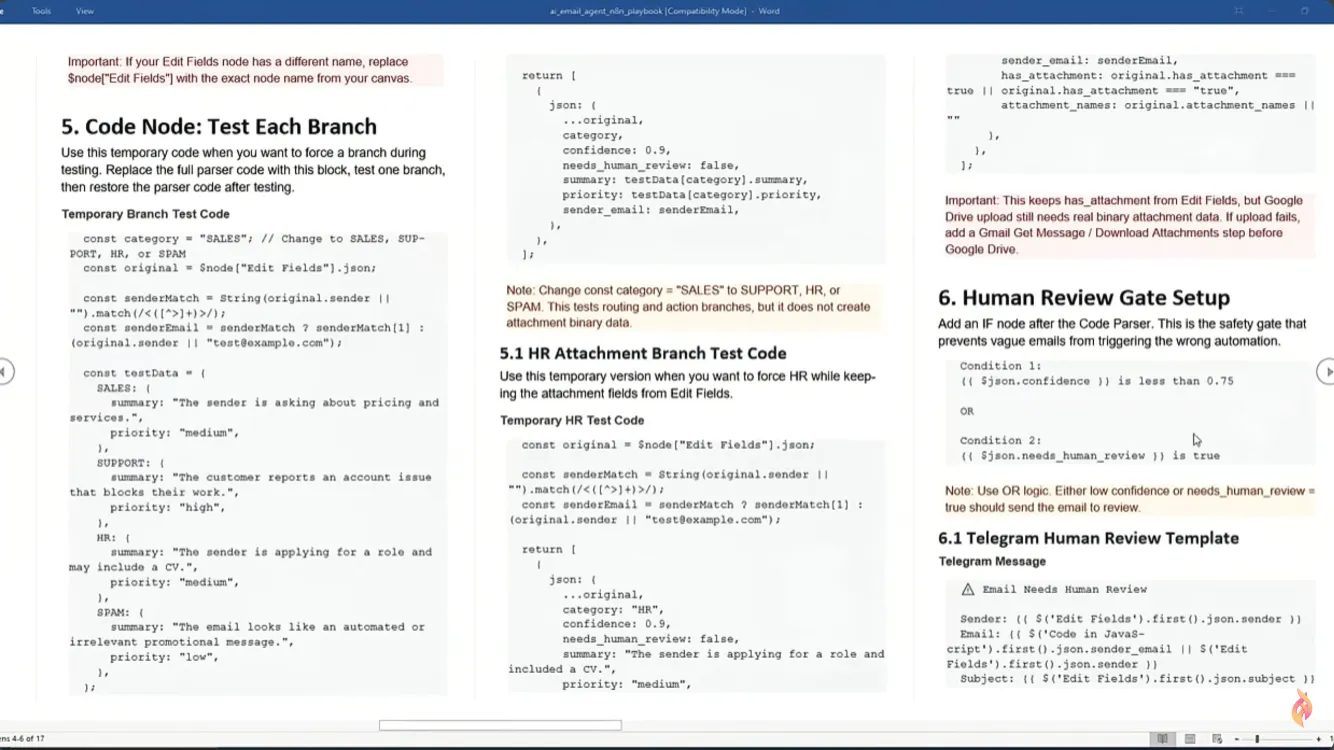1334x750 pixels.
Task: Click 'SUPPORT: {' line in test data code
Action: pyautogui.click(x=131, y=463)
